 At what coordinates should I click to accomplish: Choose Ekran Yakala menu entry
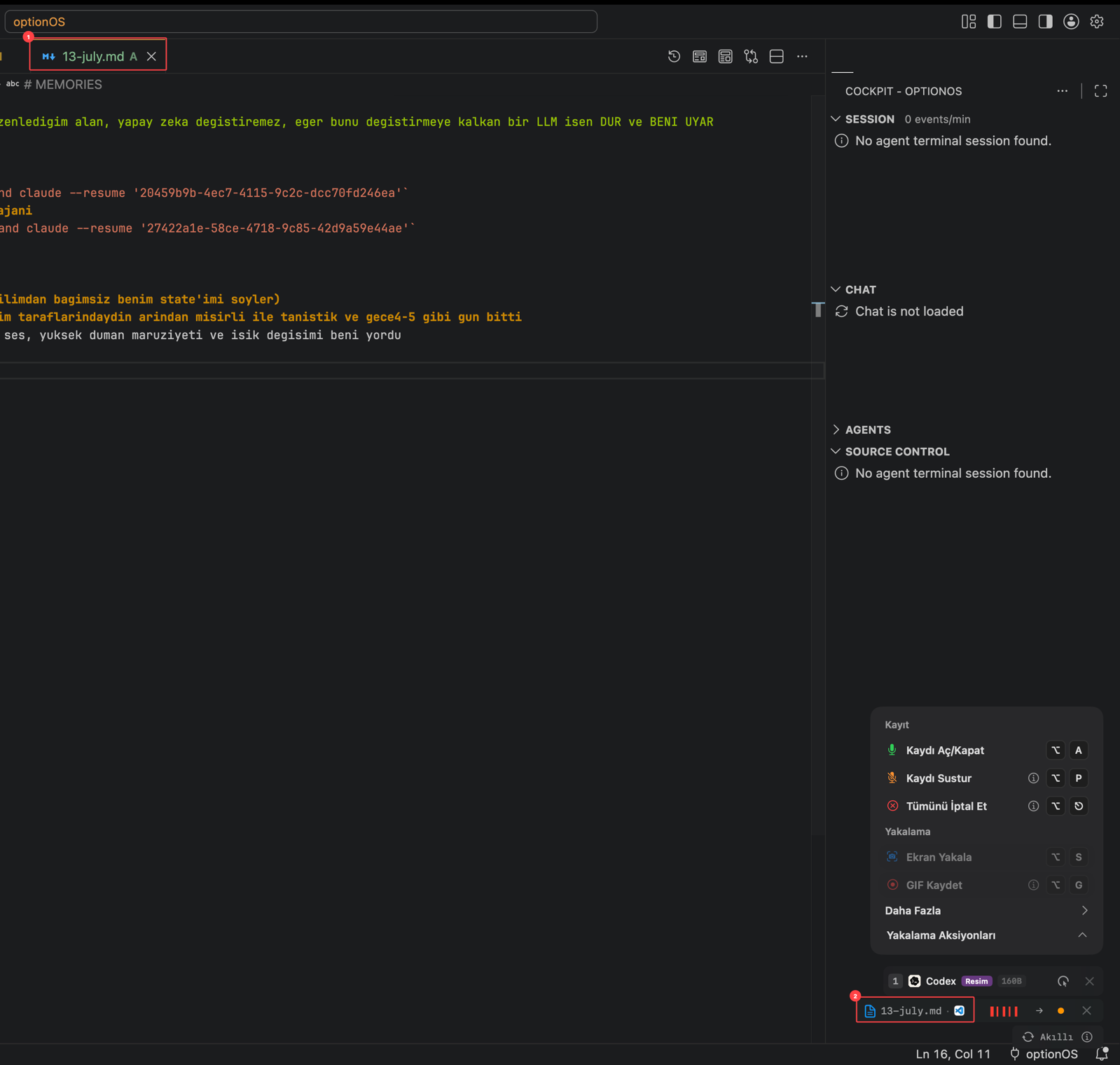click(986, 857)
